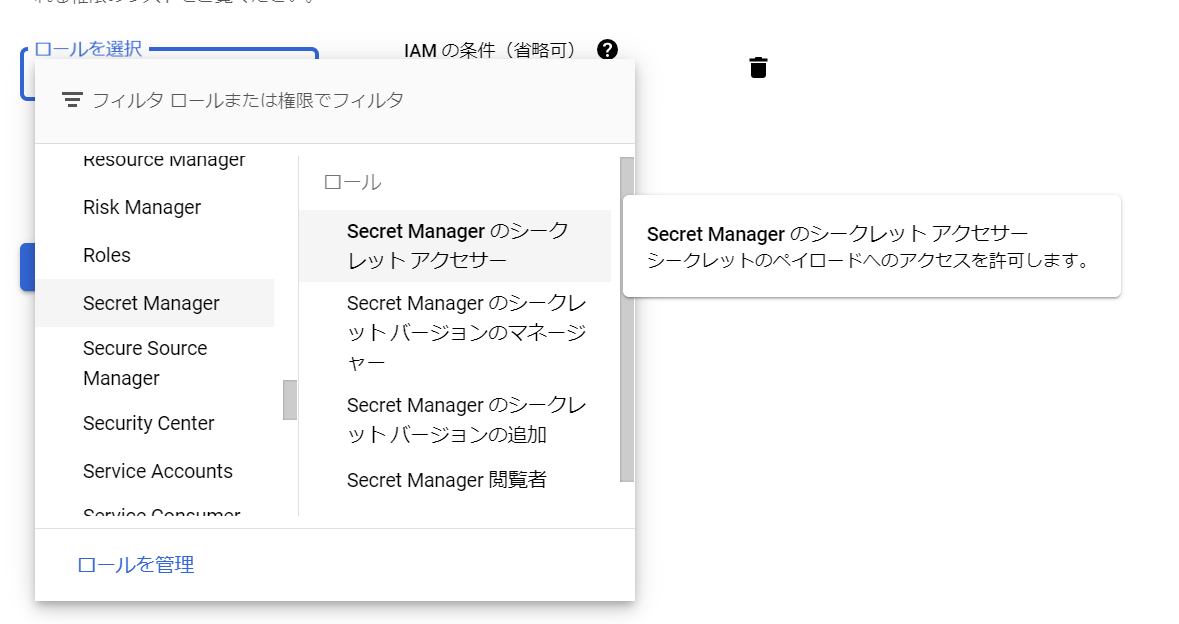
Task: Click the ロール header text
Action: tap(352, 182)
